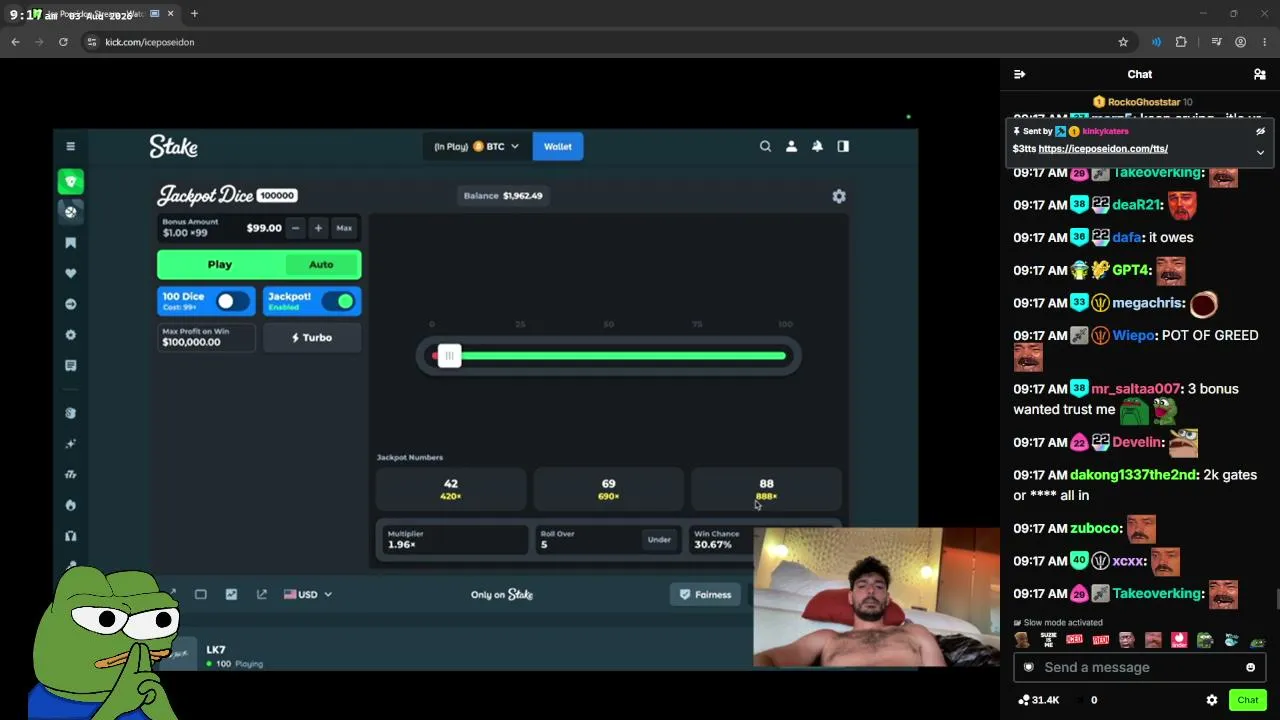Click username megachris in chat
The width and height of the screenshot is (1280, 720).
tap(1149, 303)
